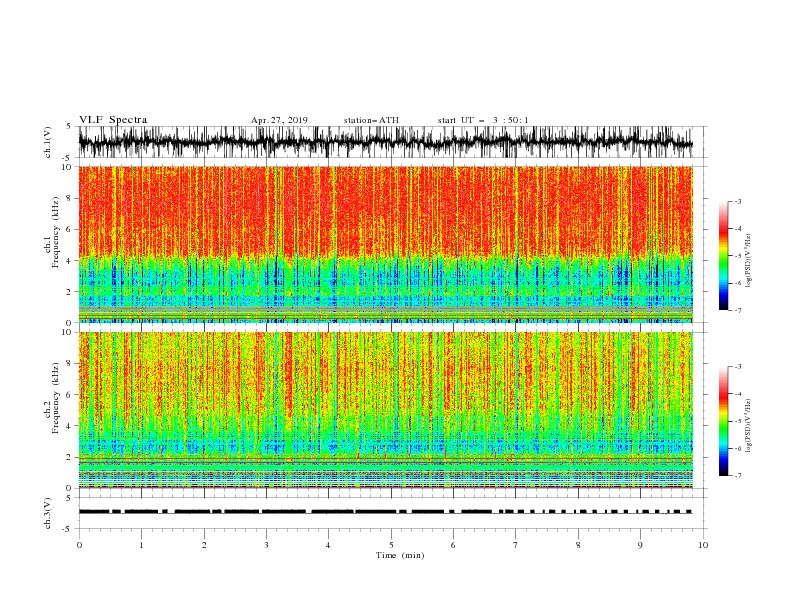Click the ch.1 spectrogram color scale bar
Viewport: 792px width, 612px height.
[x=723, y=256]
